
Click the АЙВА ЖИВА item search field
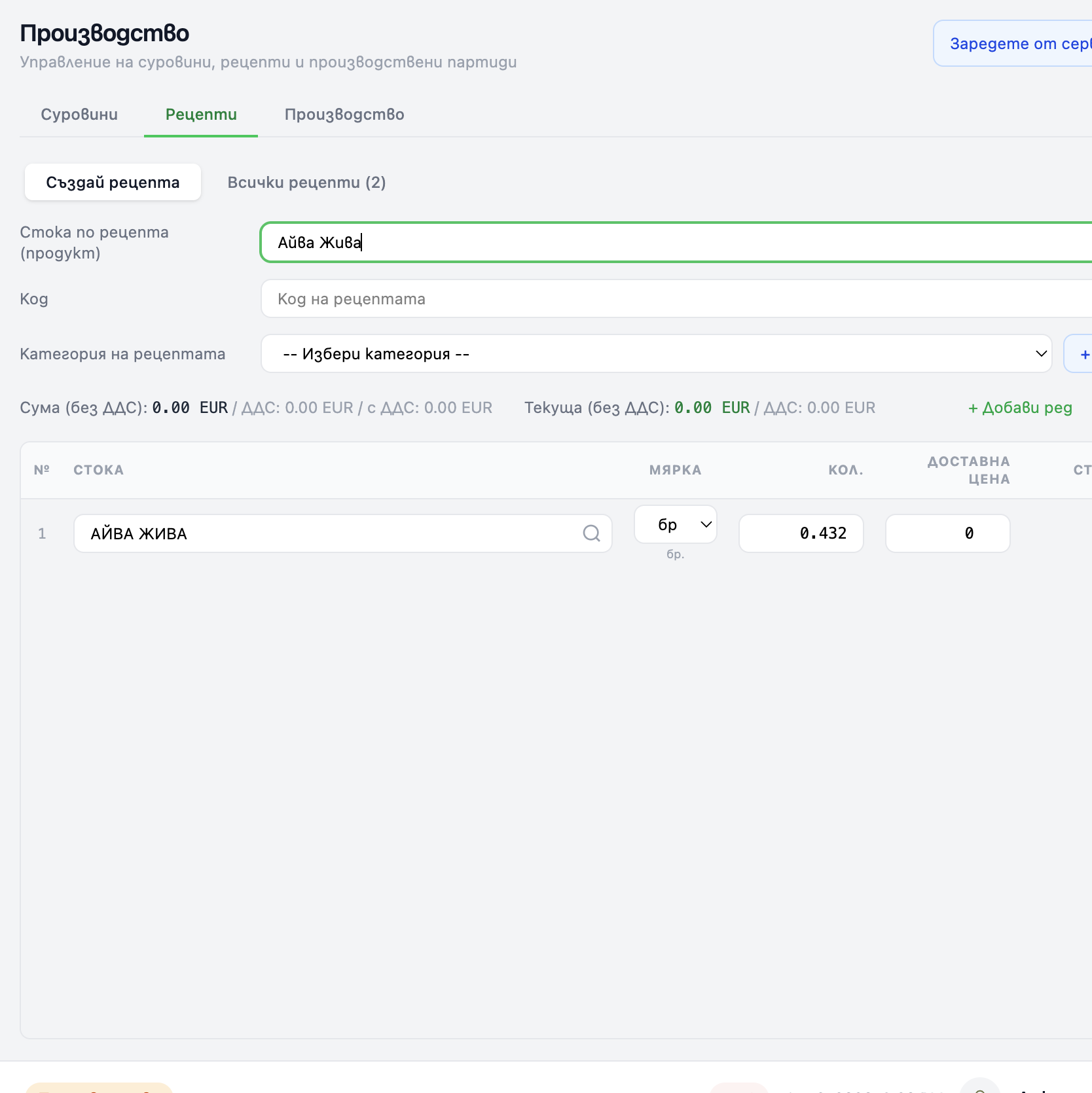pos(327,533)
